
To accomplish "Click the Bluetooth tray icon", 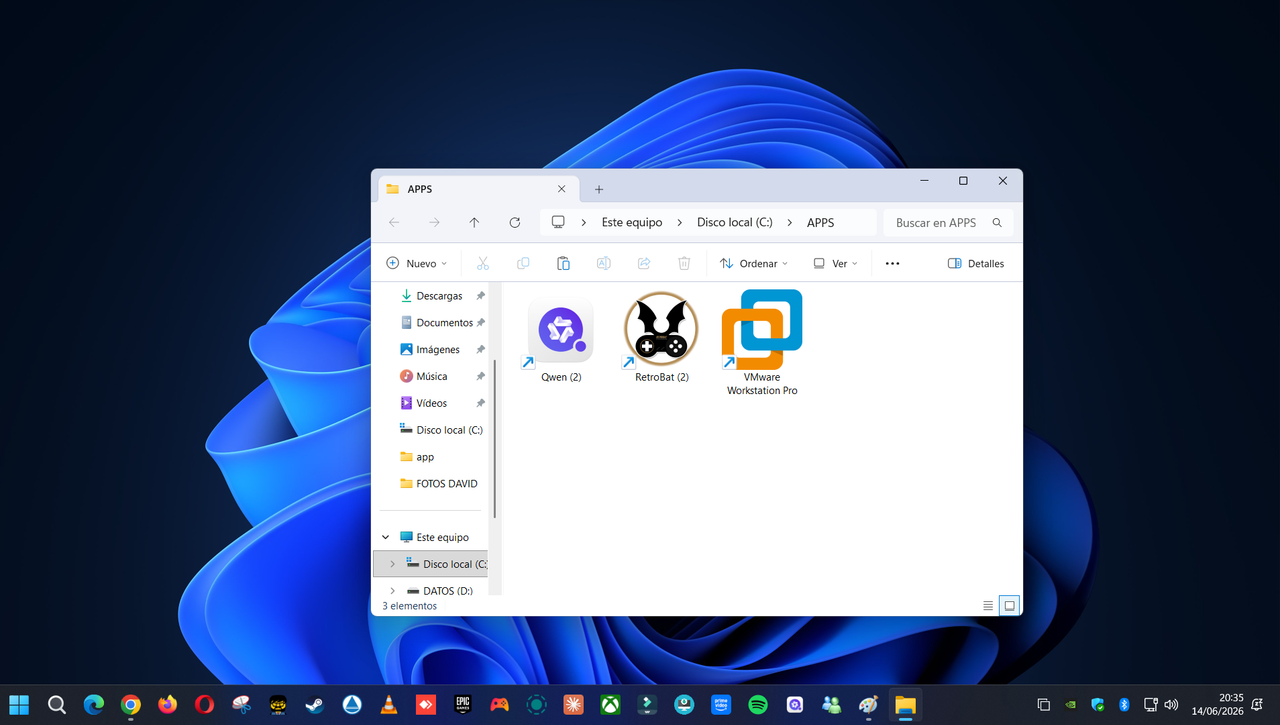I will point(1124,704).
